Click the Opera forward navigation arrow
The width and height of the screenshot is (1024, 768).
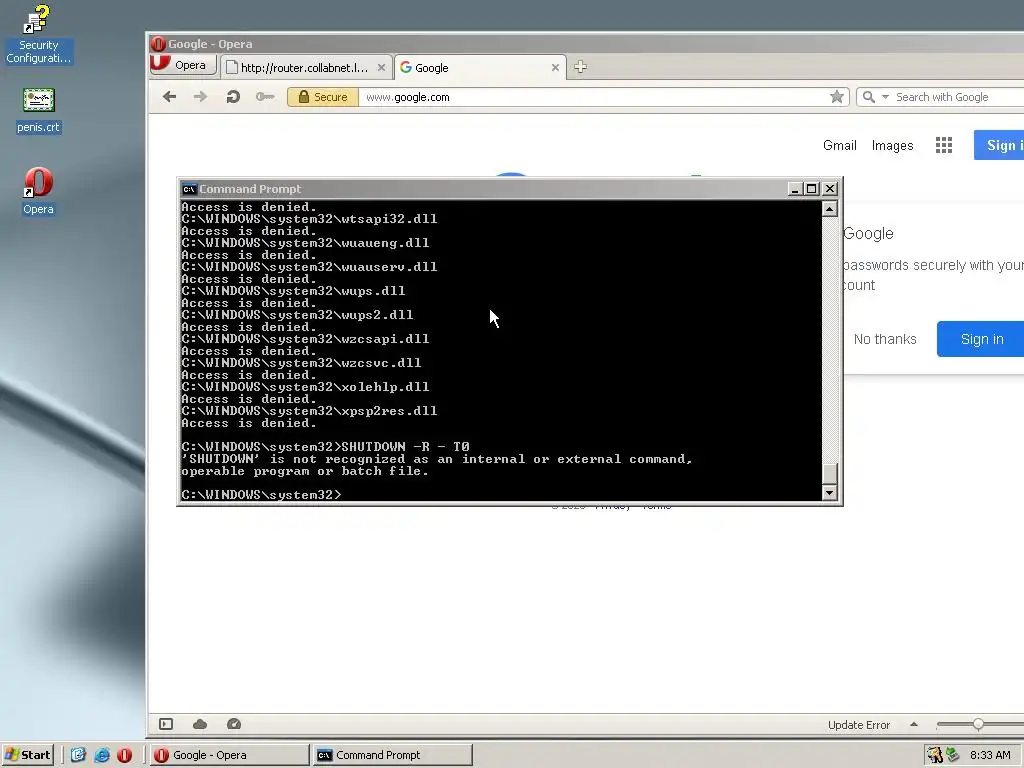pyautogui.click(x=200, y=97)
